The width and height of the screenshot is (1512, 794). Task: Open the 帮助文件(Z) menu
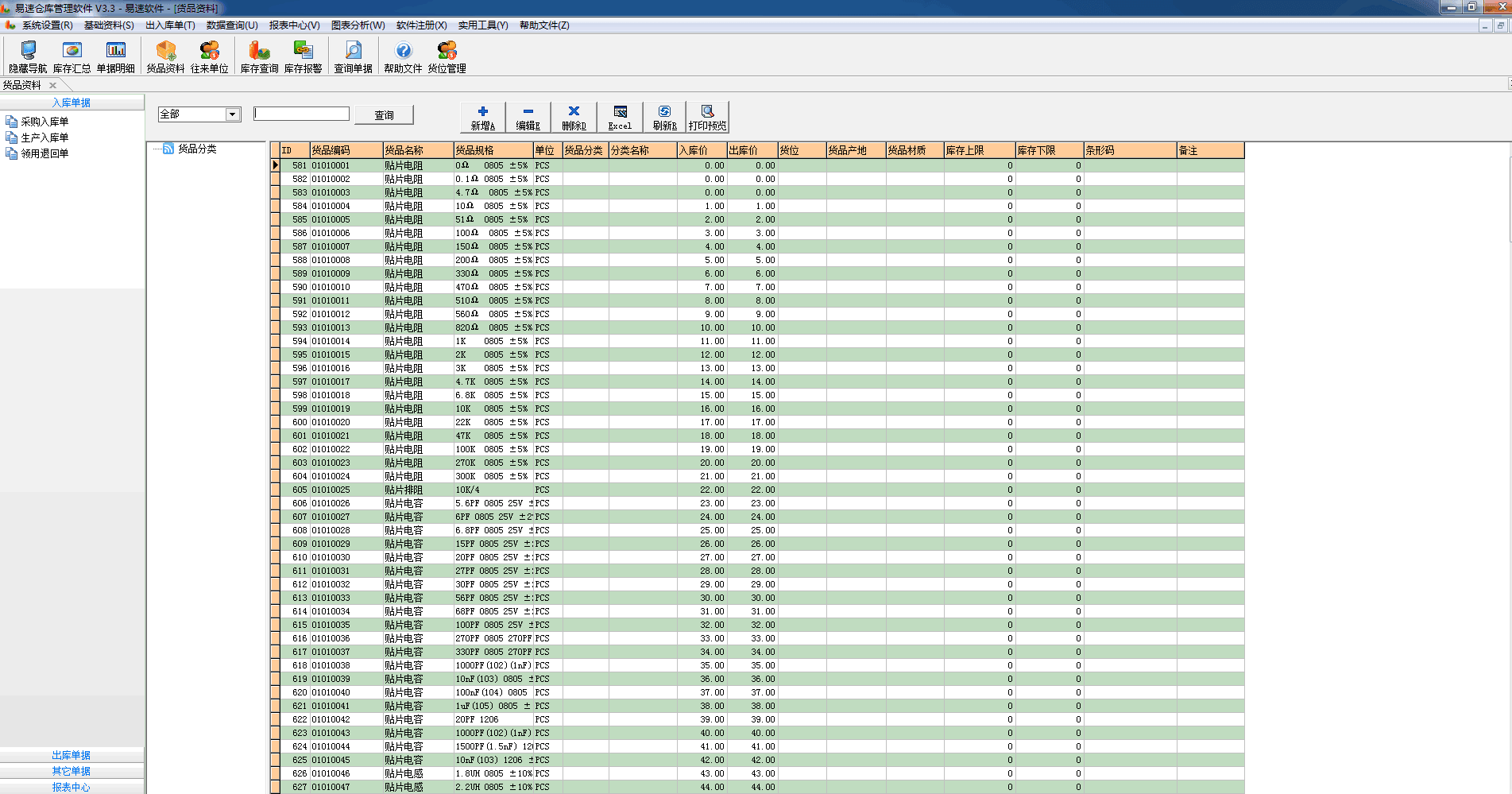[x=544, y=25]
